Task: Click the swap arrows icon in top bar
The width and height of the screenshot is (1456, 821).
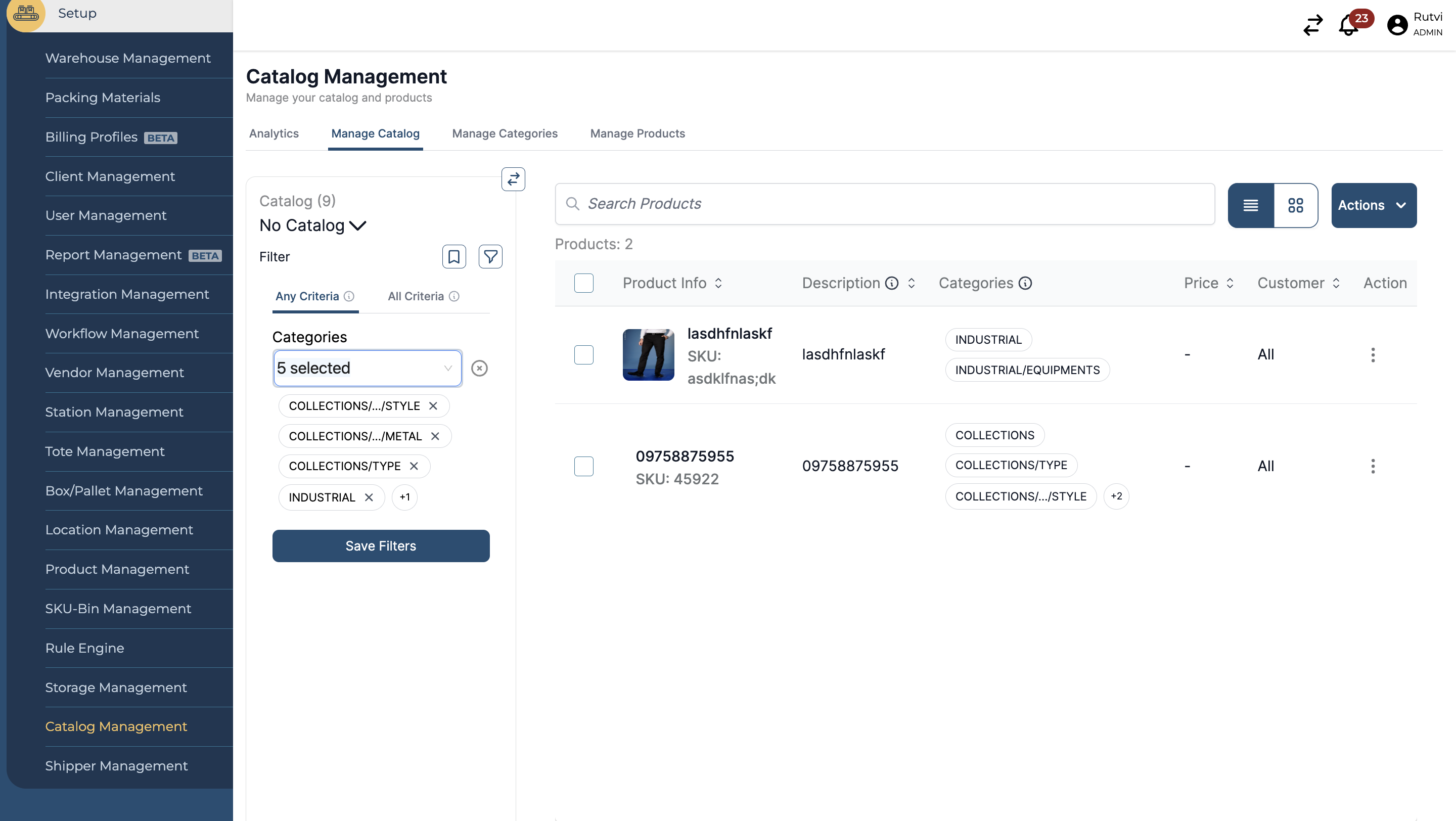Action: click(x=1312, y=25)
